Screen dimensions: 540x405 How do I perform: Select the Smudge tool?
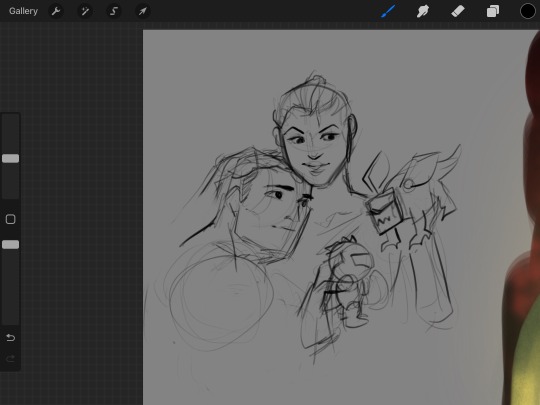423,11
